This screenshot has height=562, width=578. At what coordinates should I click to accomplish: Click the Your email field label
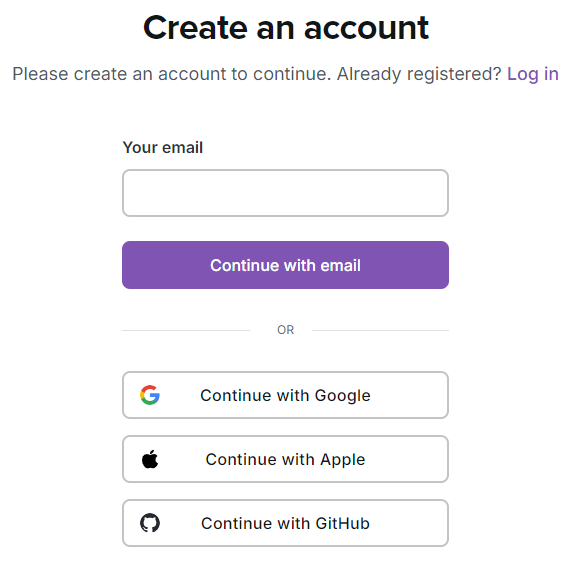tap(163, 147)
